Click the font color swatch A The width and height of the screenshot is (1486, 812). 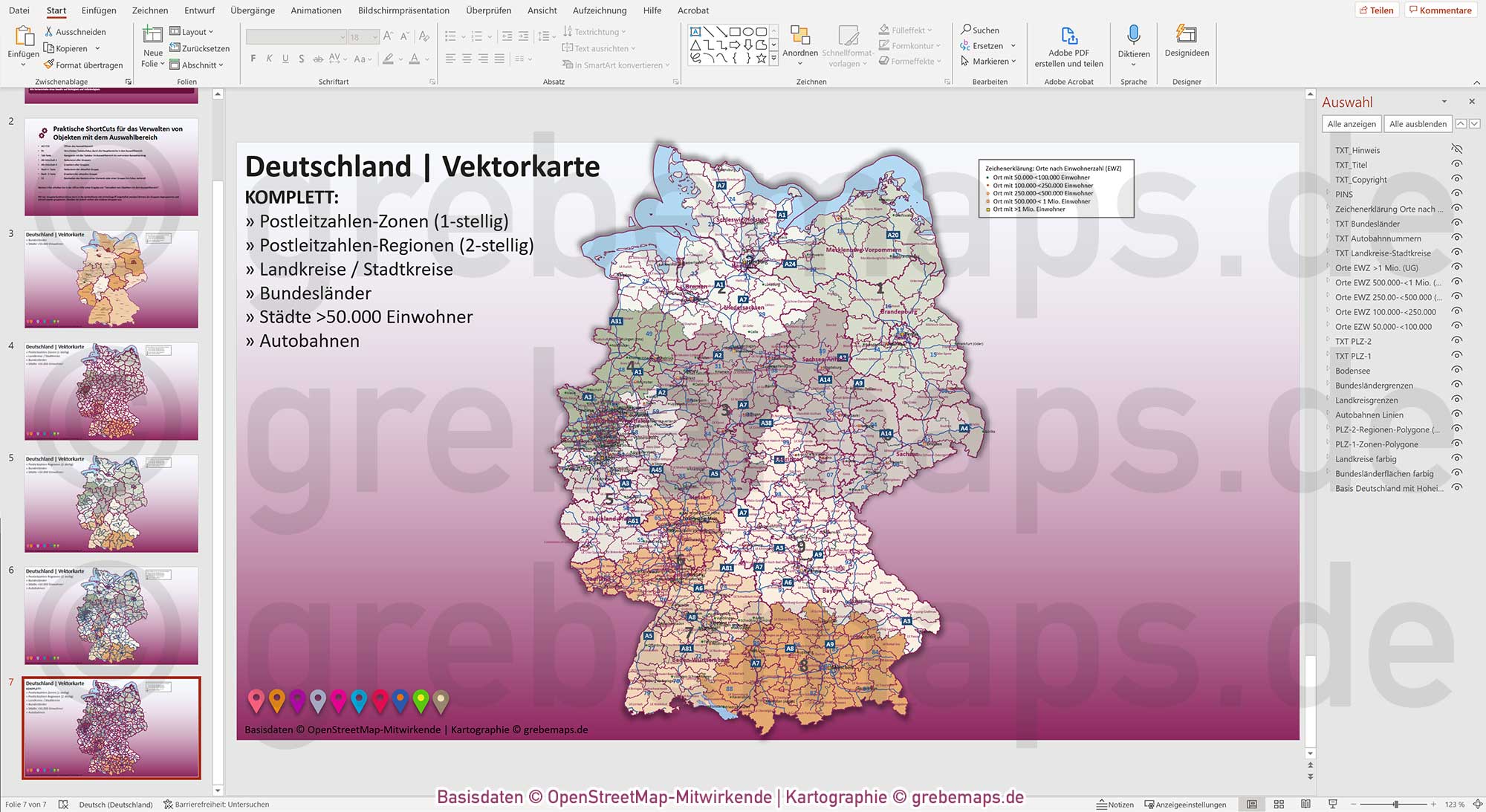point(415,59)
